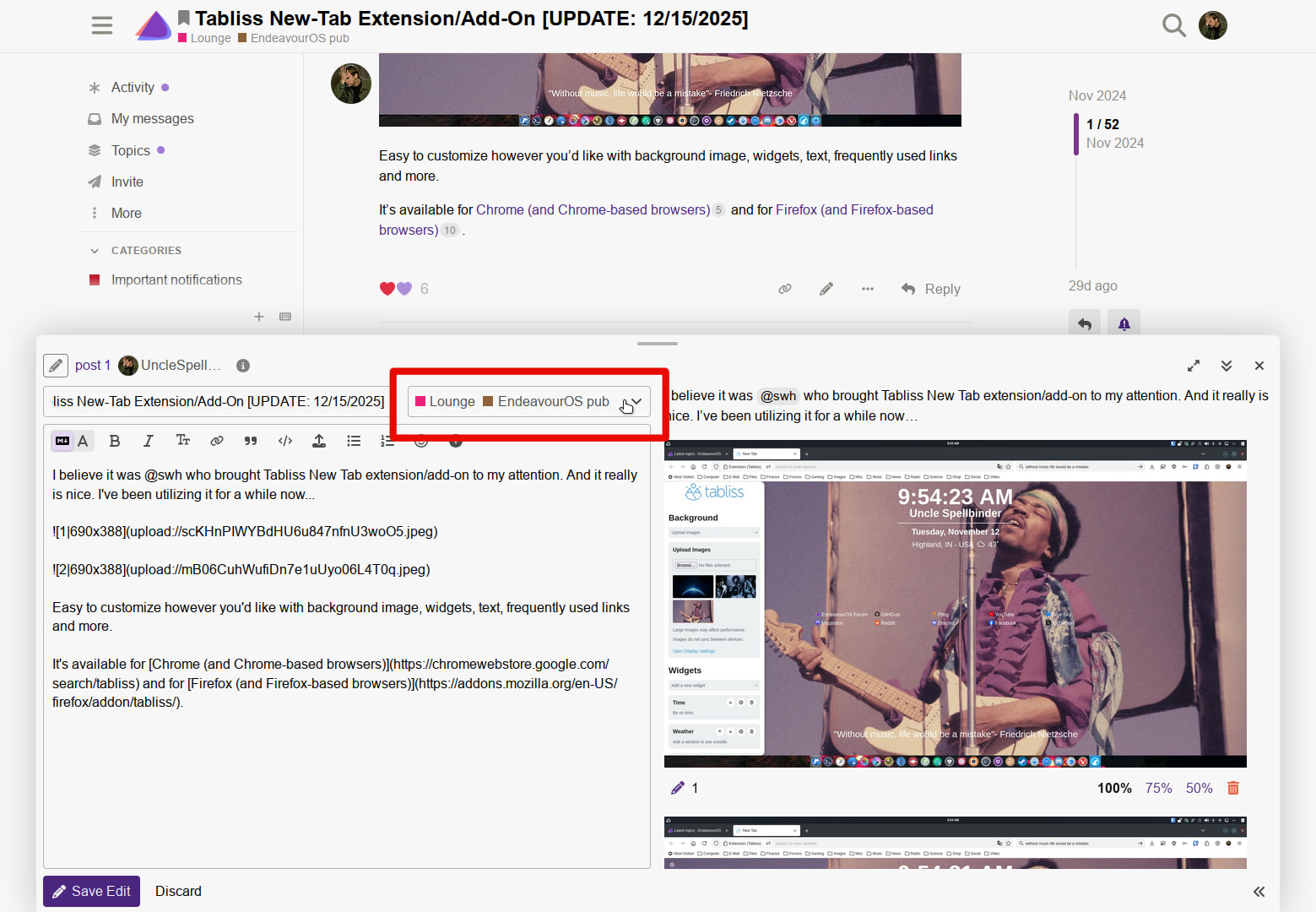
Task: Collapse the CATEGORIES sidebar section
Action: point(95,251)
